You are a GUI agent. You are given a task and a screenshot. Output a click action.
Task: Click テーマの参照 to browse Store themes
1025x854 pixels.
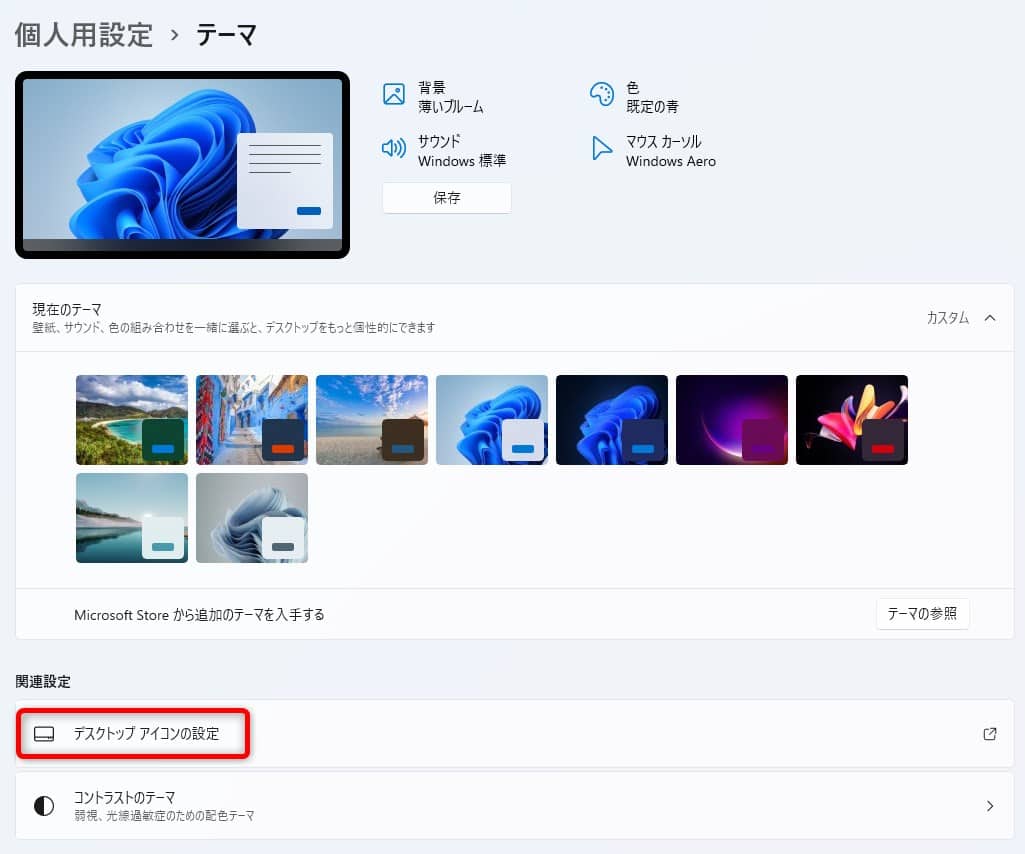922,614
